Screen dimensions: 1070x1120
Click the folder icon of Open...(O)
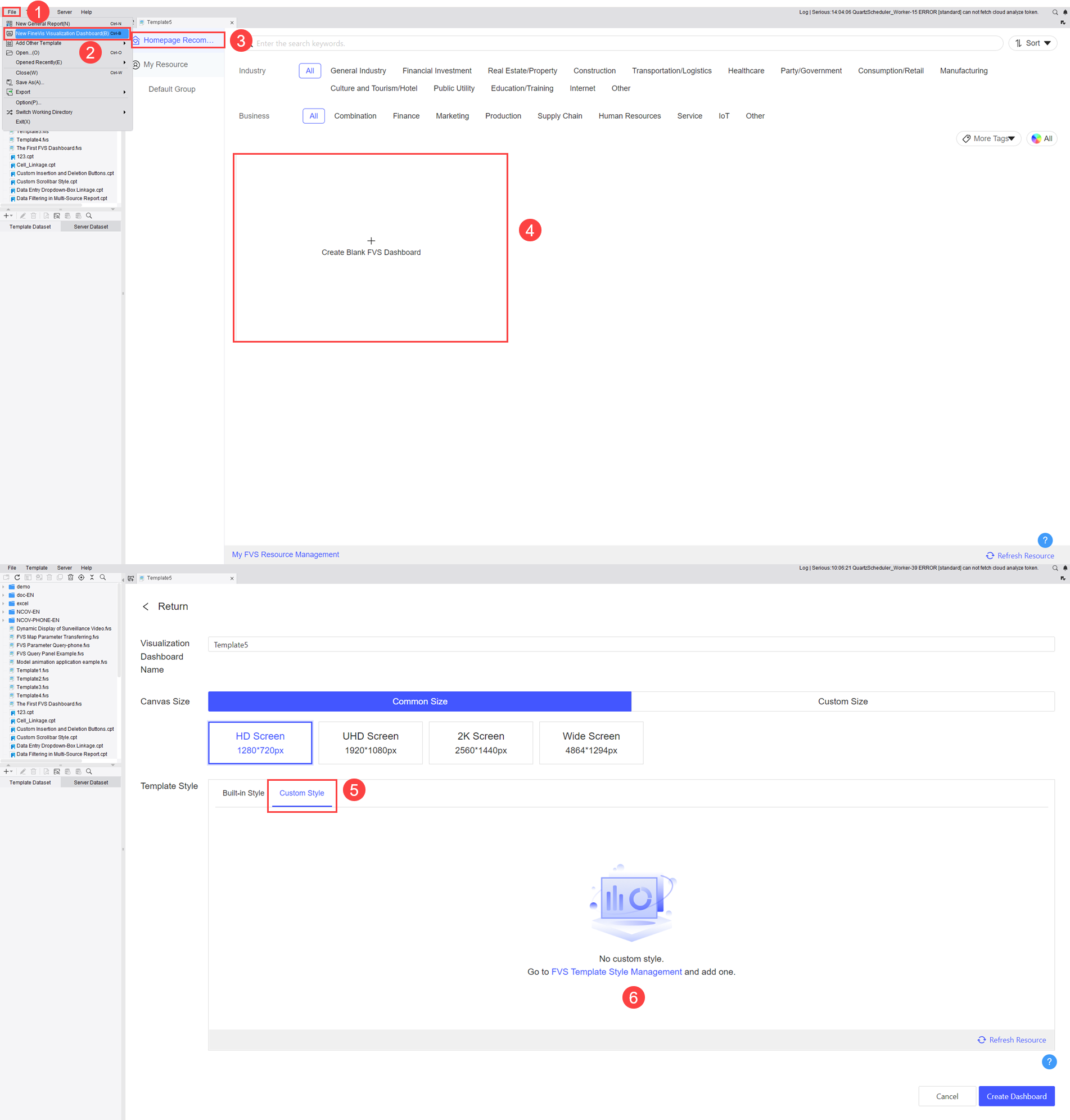9,52
